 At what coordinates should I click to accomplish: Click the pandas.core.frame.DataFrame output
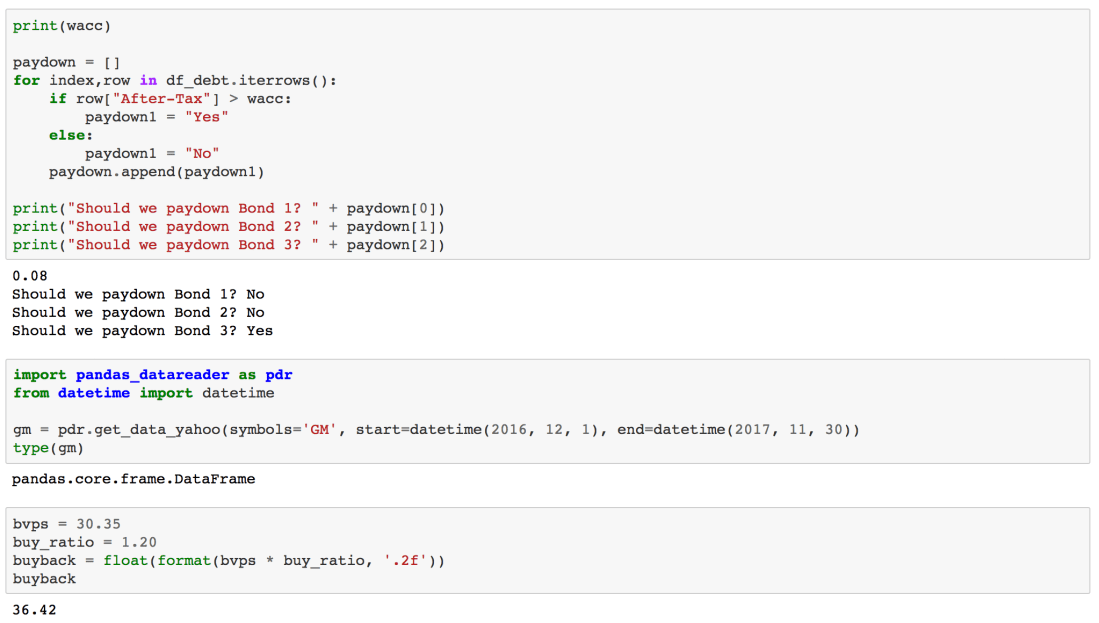pos(133,479)
